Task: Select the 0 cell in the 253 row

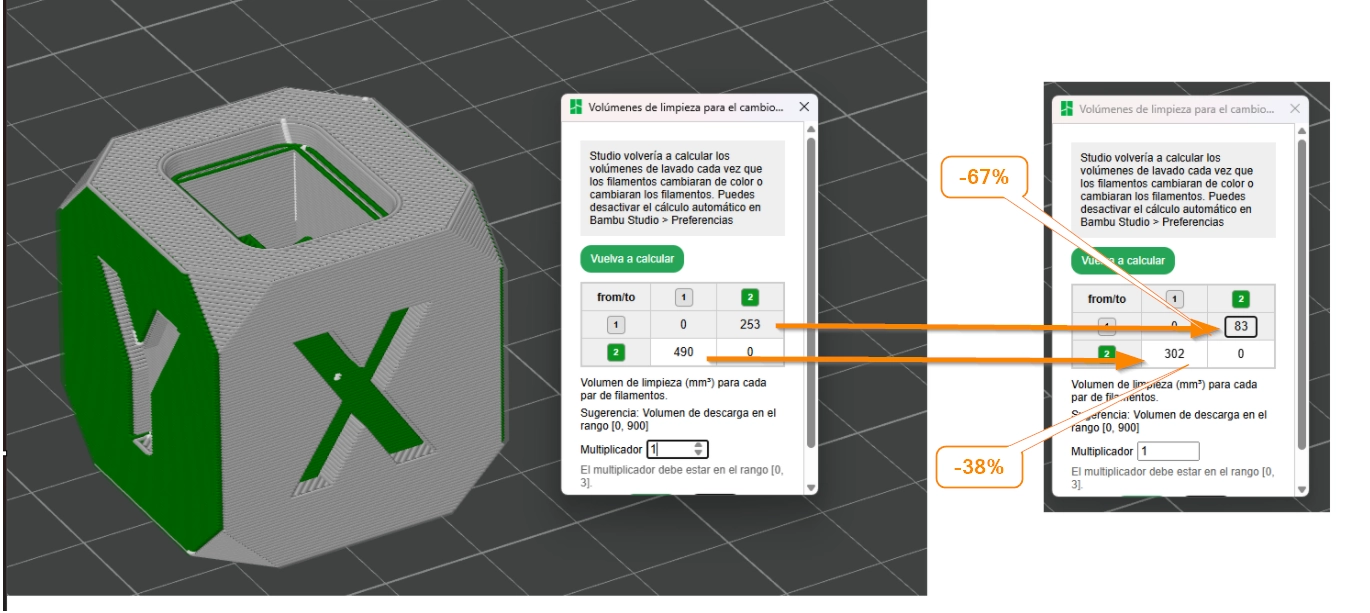Action: [x=684, y=324]
